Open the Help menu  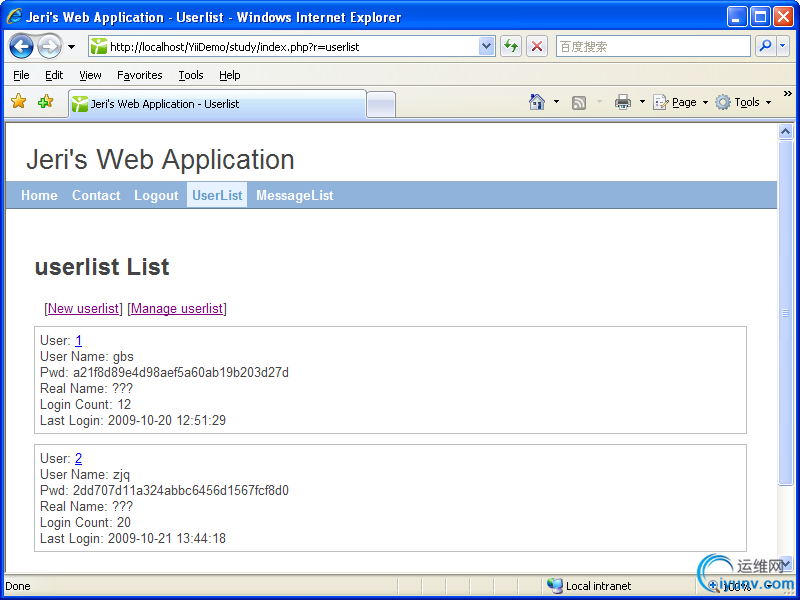230,75
